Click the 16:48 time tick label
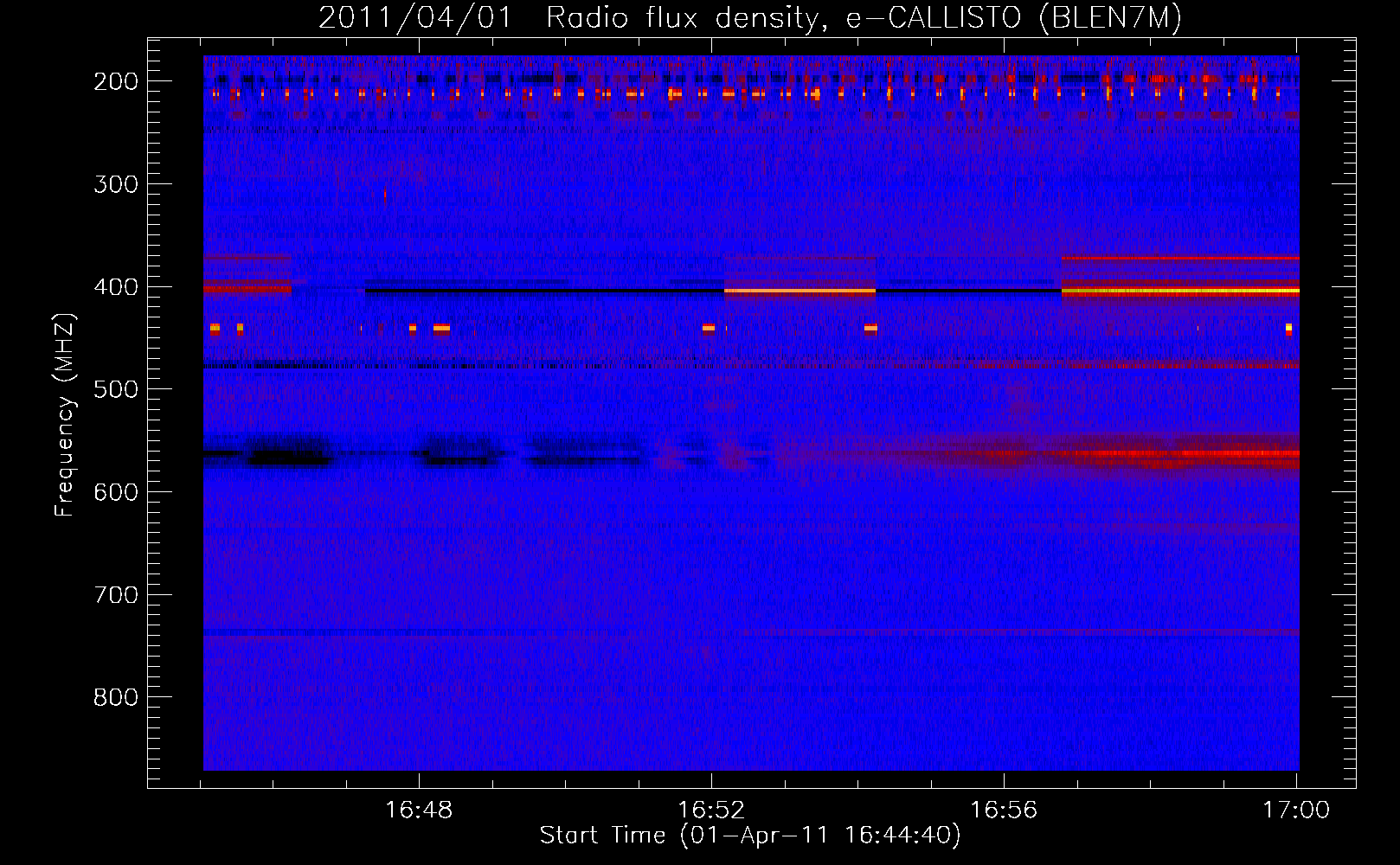 (419, 811)
